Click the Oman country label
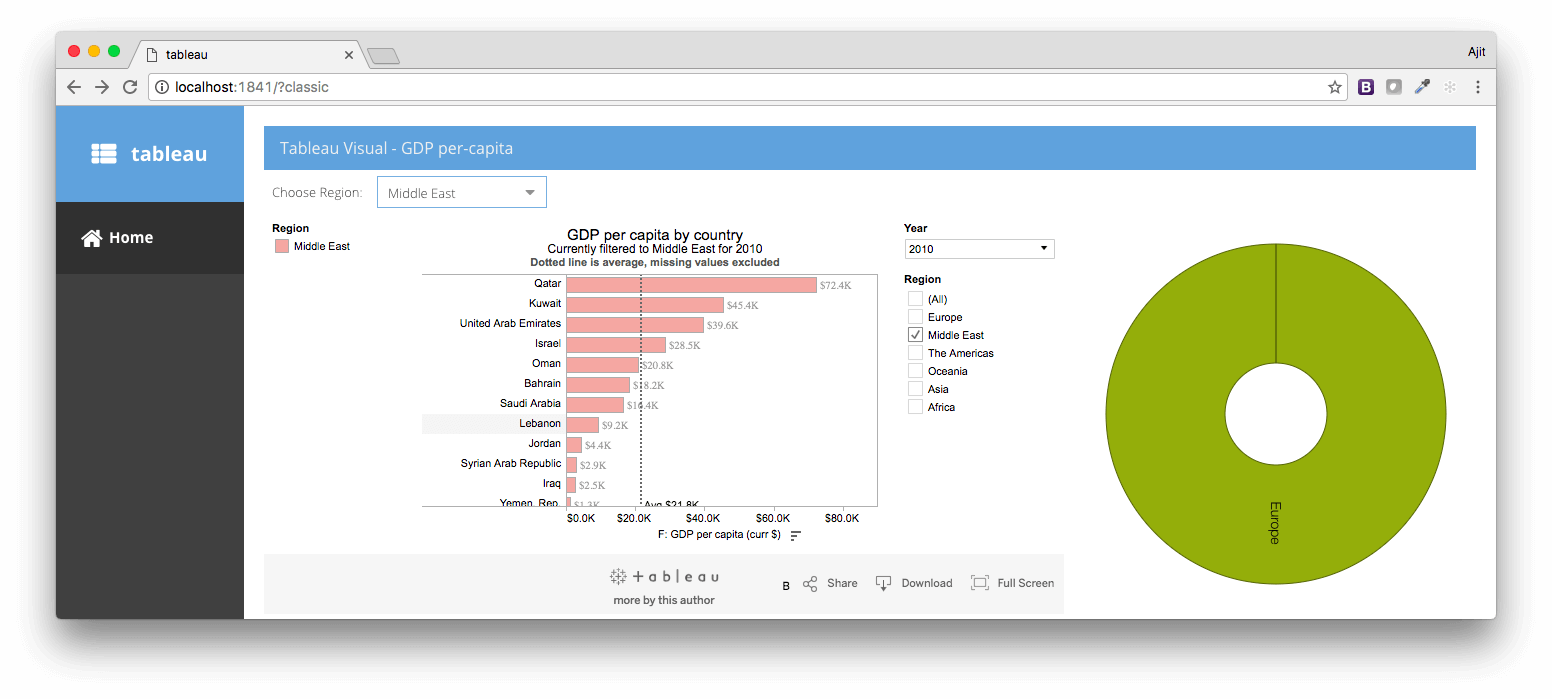Image resolution: width=1552 pixels, height=699 pixels. pos(546,364)
